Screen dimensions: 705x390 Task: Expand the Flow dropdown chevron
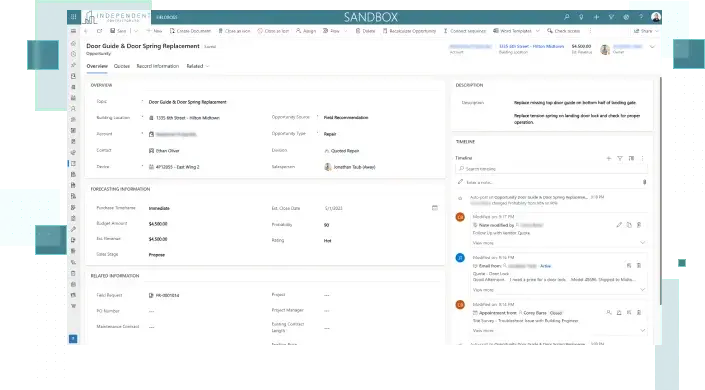[x=345, y=31]
